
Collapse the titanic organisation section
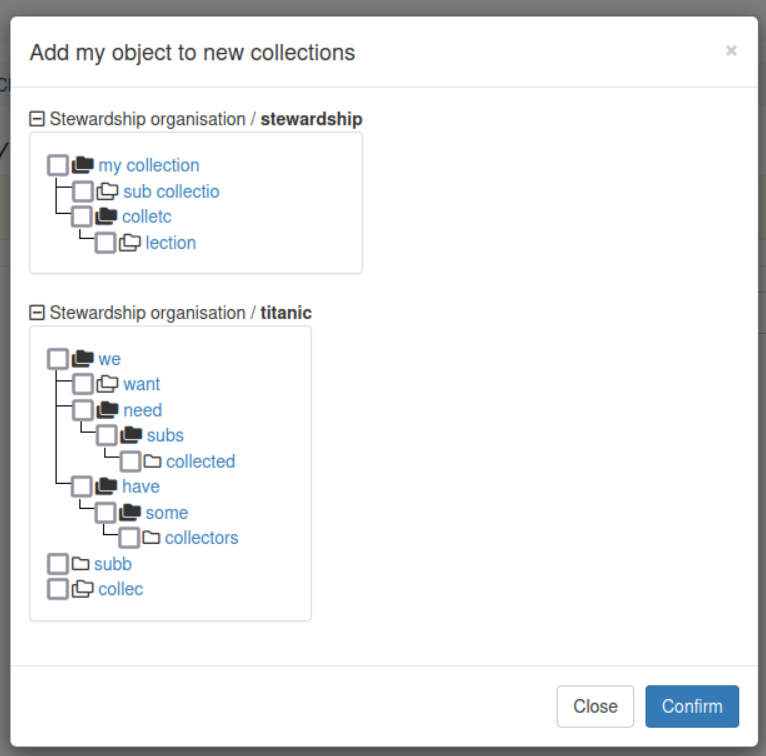coord(37,313)
